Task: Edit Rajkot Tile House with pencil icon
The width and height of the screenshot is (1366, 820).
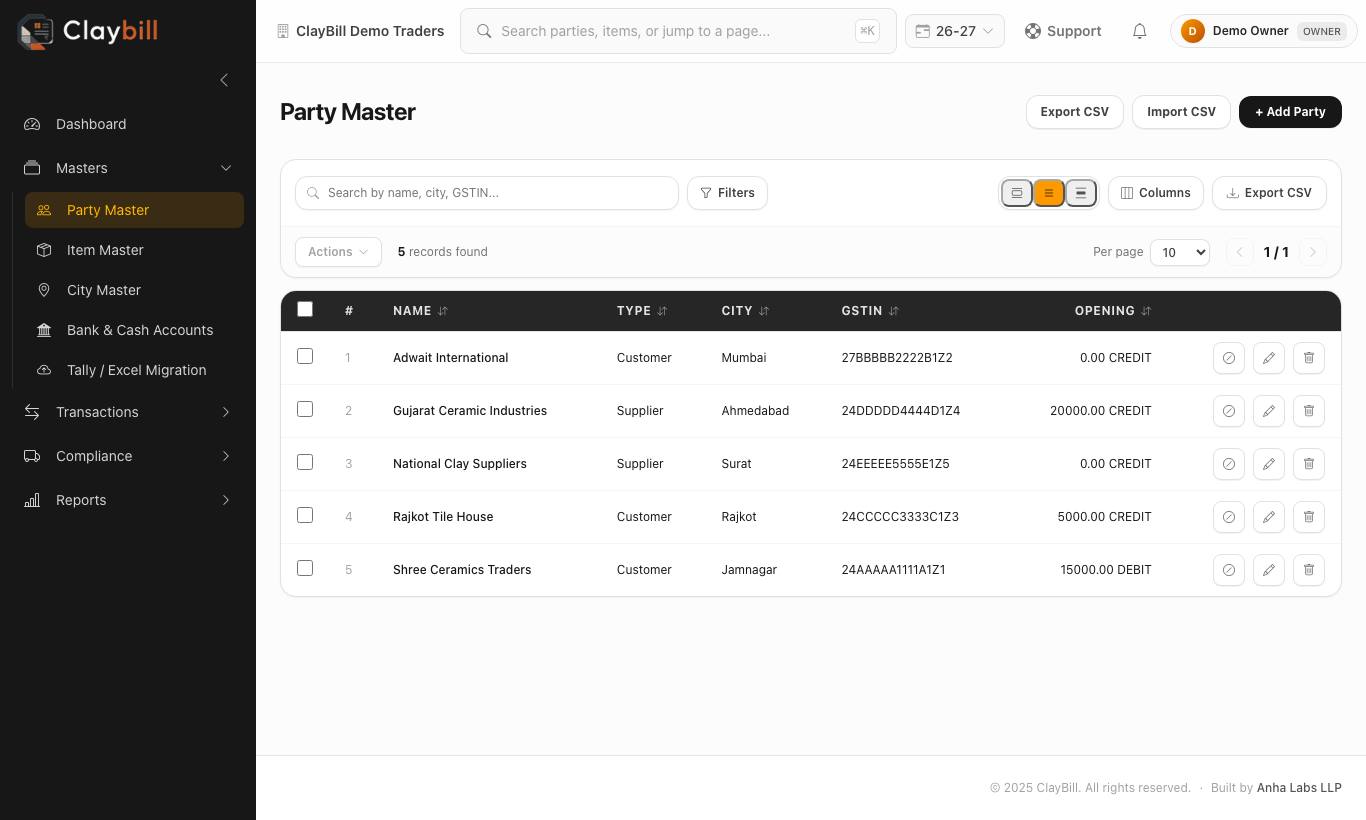Action: coord(1268,517)
